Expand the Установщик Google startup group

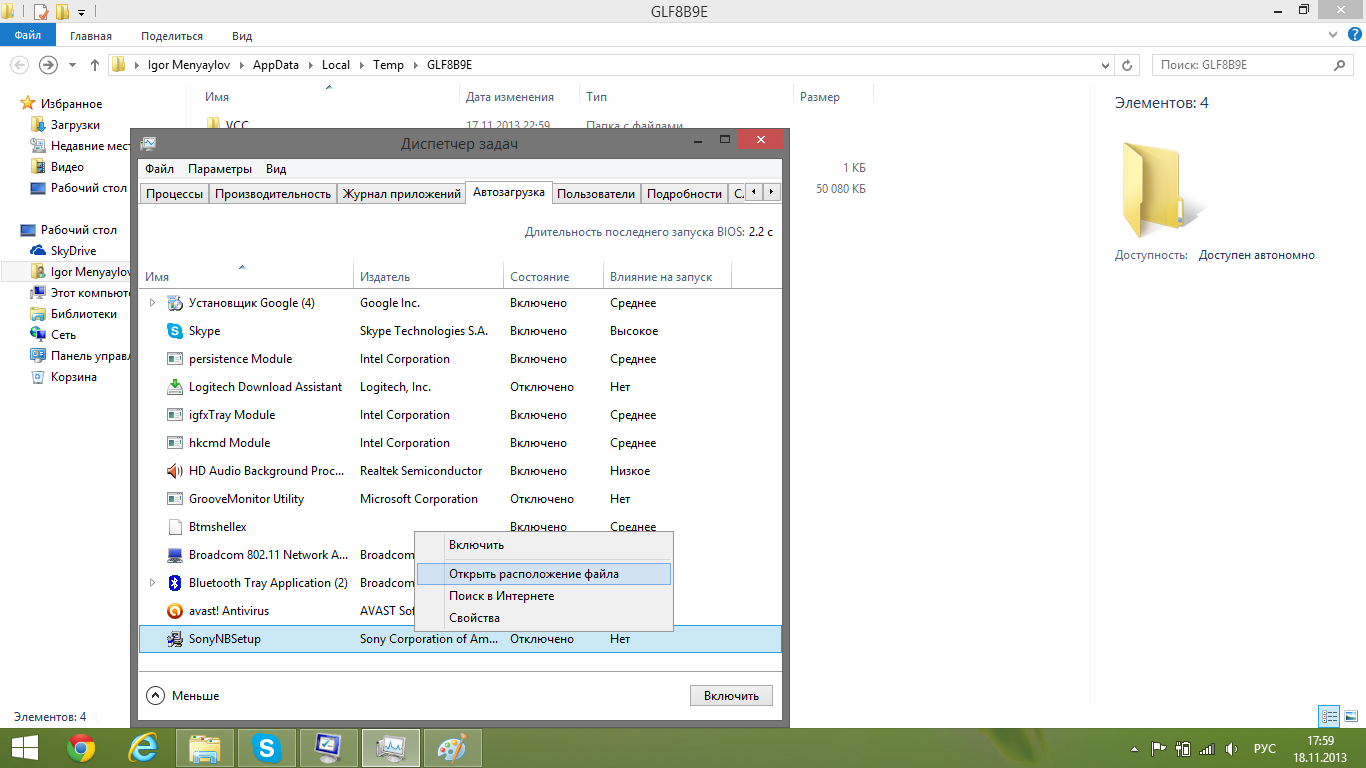coord(152,303)
